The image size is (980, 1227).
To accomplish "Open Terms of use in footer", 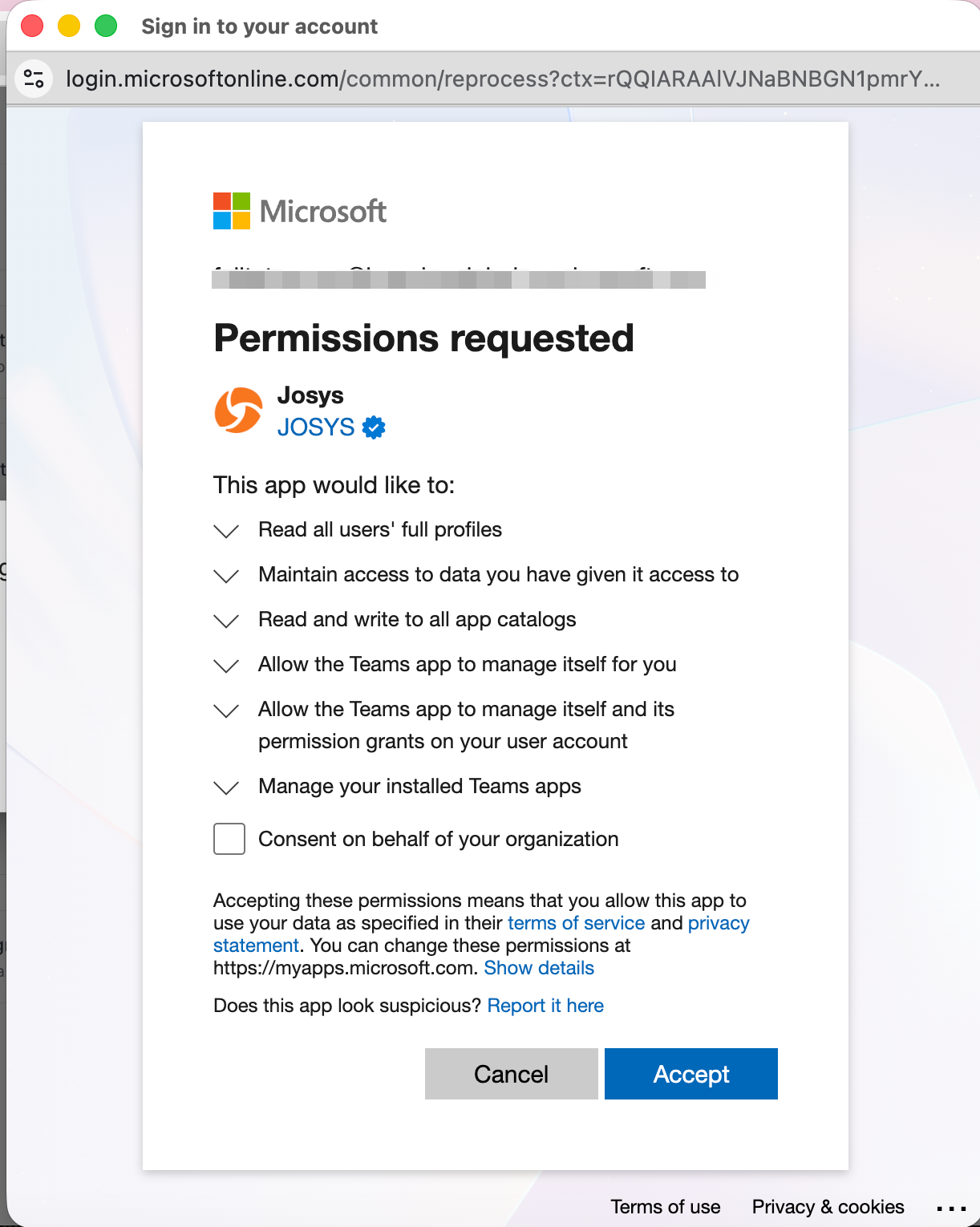I will tap(665, 1207).
